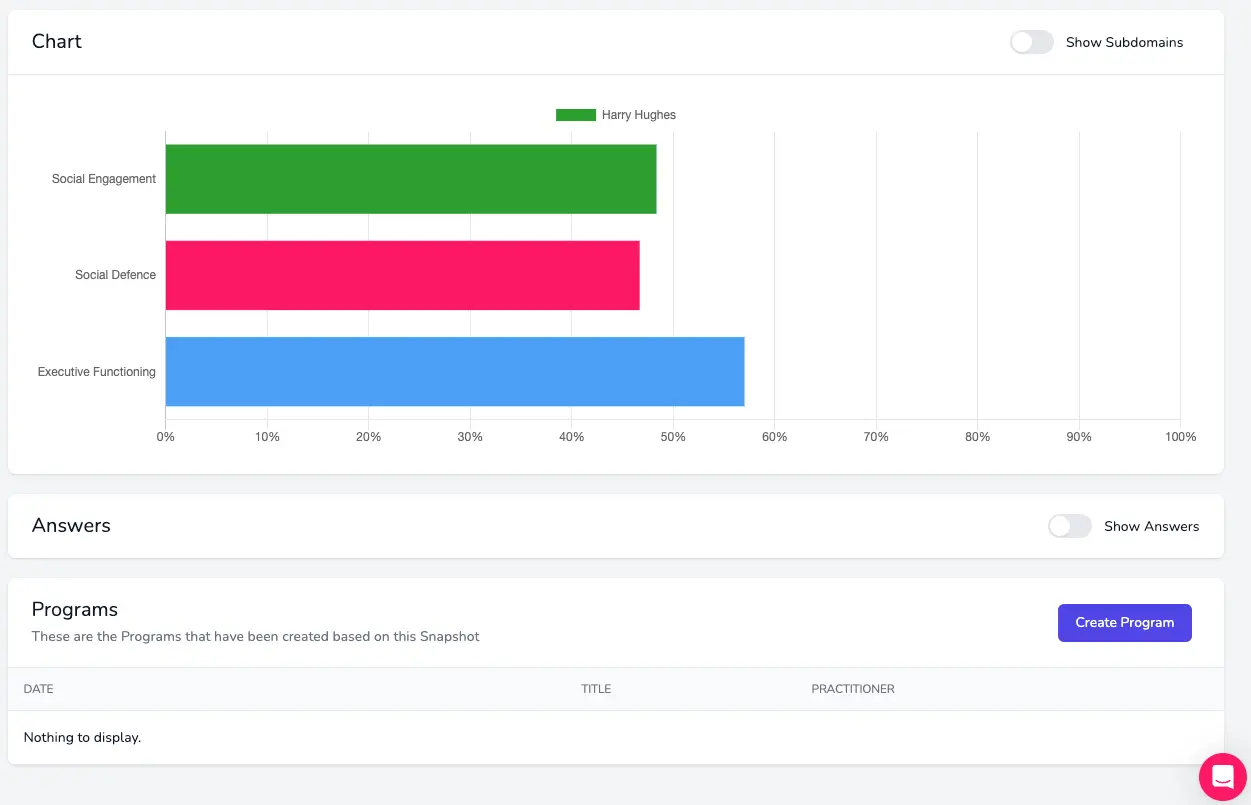Click the Programs section heading
The width and height of the screenshot is (1251, 805).
coord(75,609)
